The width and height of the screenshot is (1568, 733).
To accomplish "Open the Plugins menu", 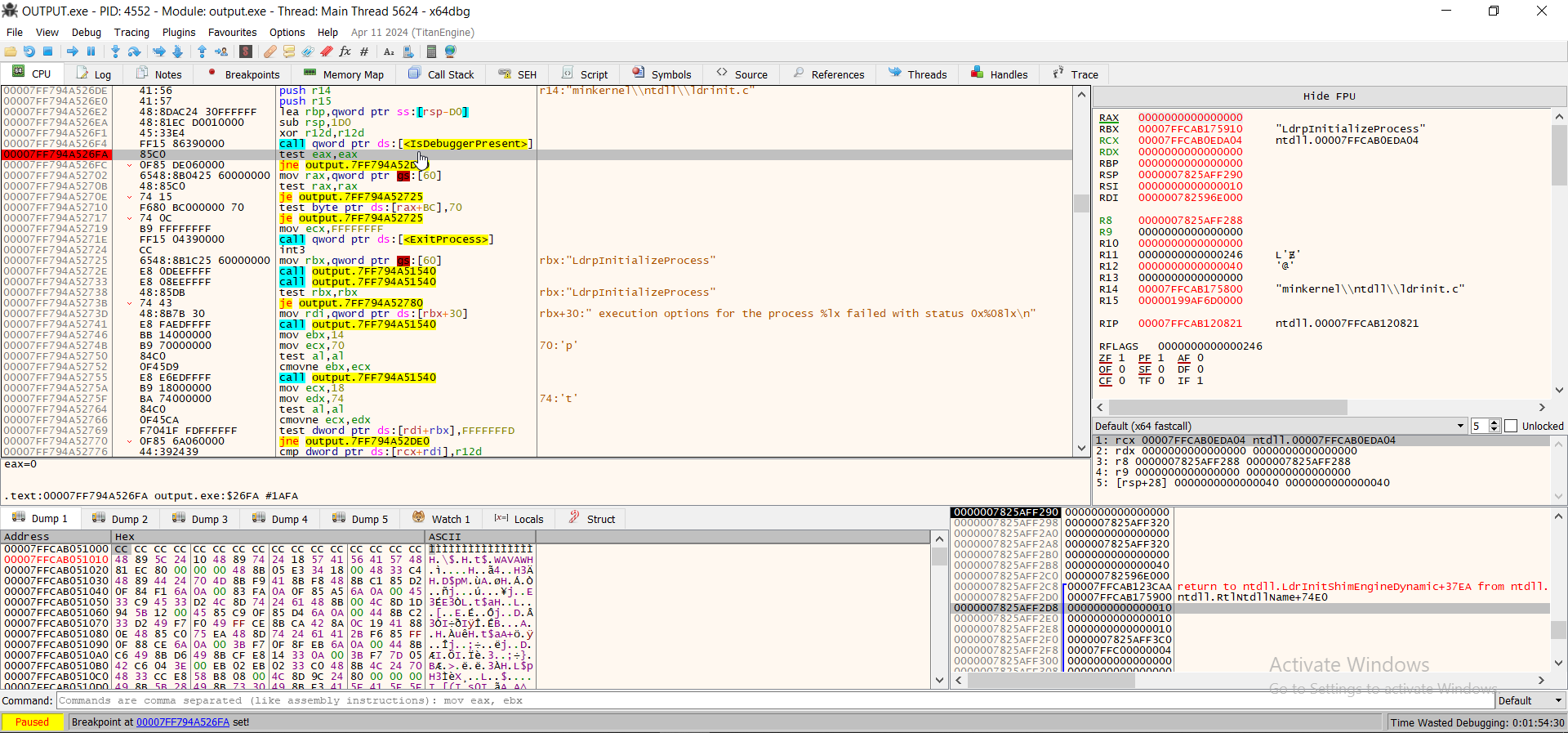I will click(178, 33).
